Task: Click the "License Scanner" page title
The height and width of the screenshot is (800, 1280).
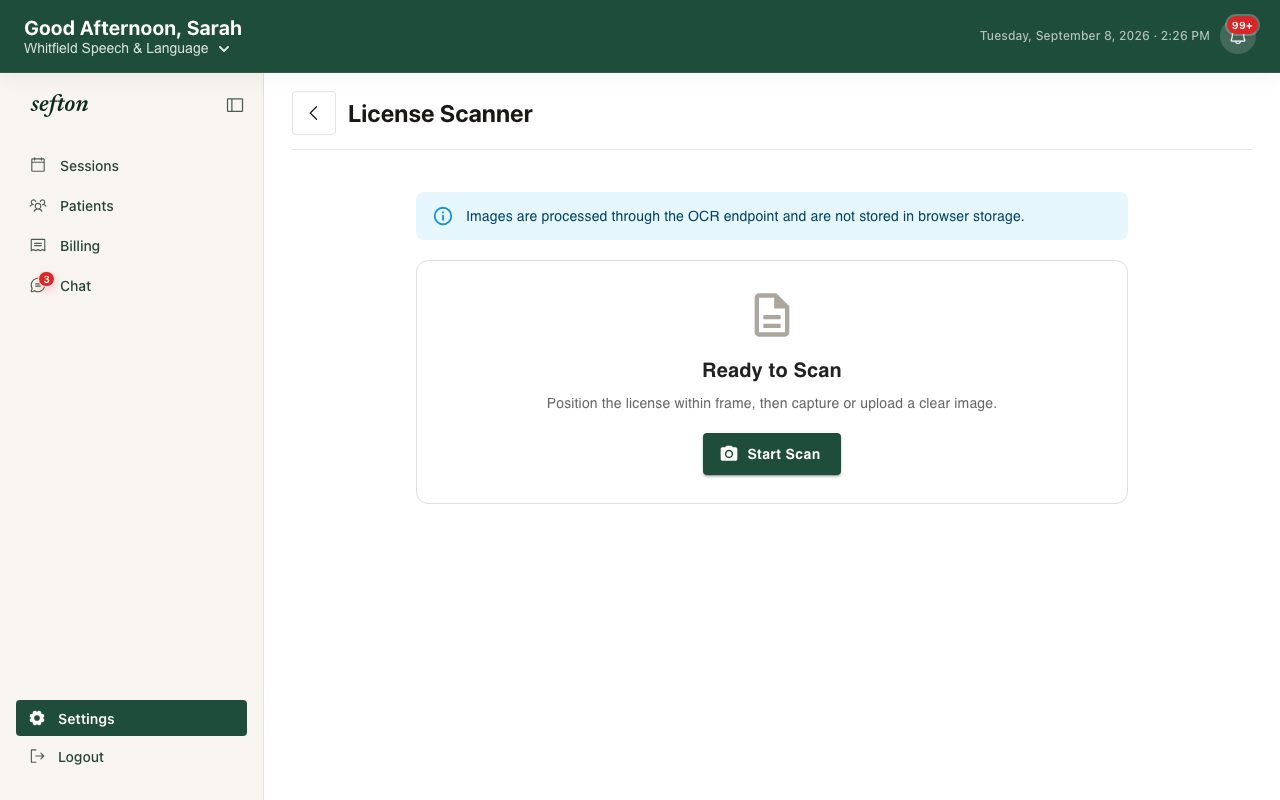Action: click(440, 114)
